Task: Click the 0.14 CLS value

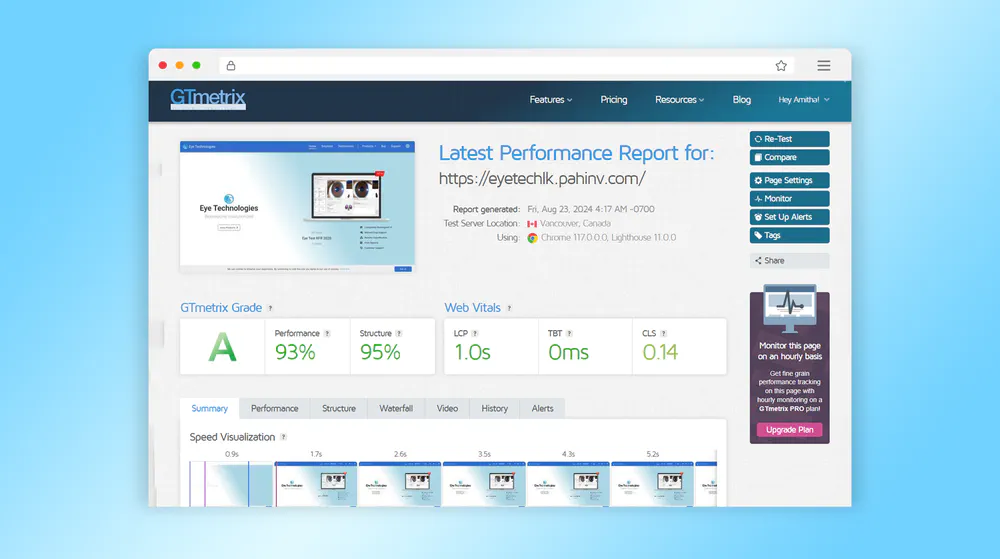Action: click(660, 352)
